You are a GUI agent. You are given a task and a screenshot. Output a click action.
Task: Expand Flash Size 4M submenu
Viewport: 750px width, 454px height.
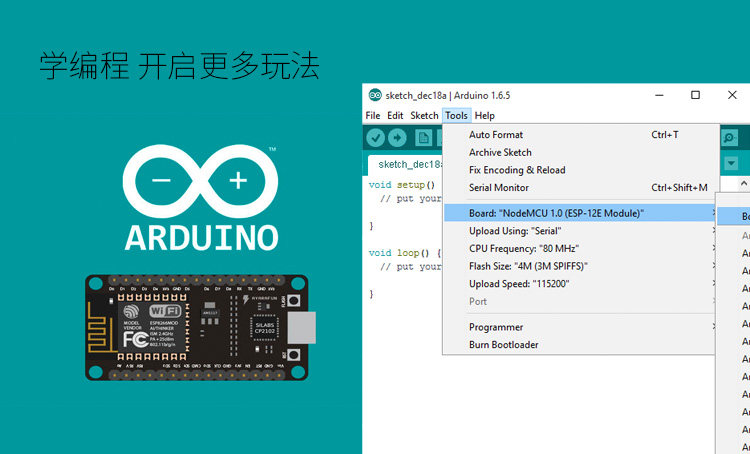pyautogui.click(x=581, y=266)
